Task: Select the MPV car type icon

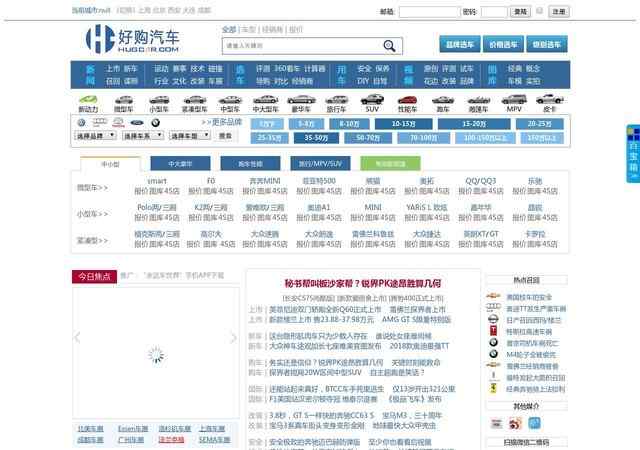Action: coord(513,102)
